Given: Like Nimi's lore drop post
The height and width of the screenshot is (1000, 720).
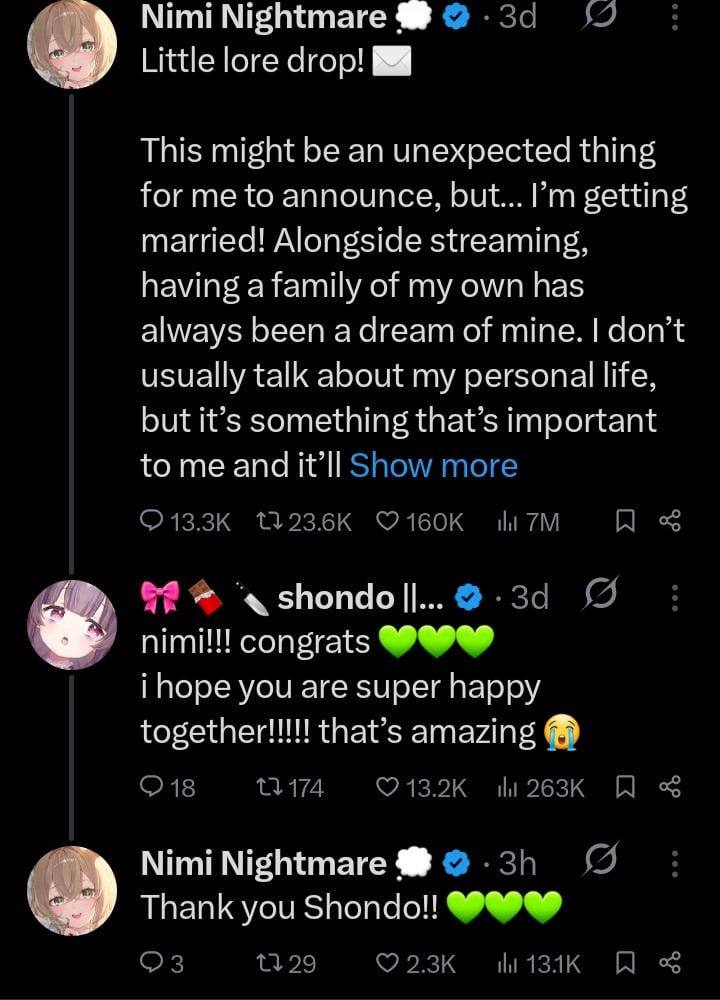Looking at the screenshot, I should tap(386, 521).
